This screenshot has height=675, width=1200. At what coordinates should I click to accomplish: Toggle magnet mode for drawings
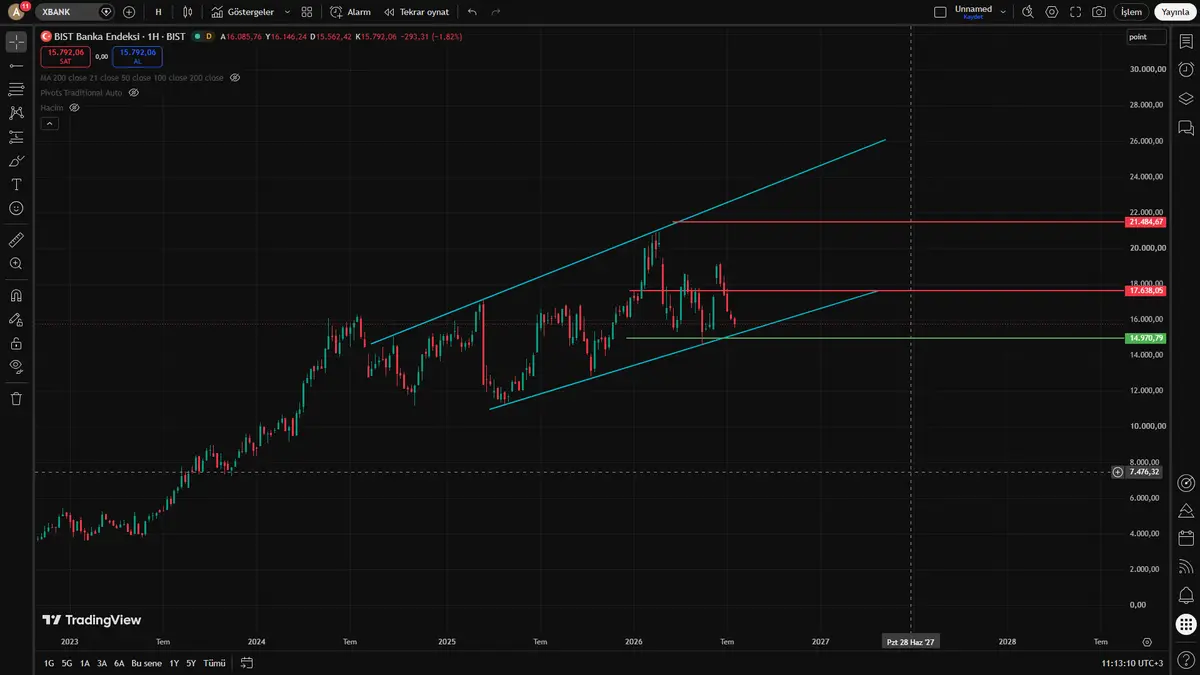click(16, 296)
